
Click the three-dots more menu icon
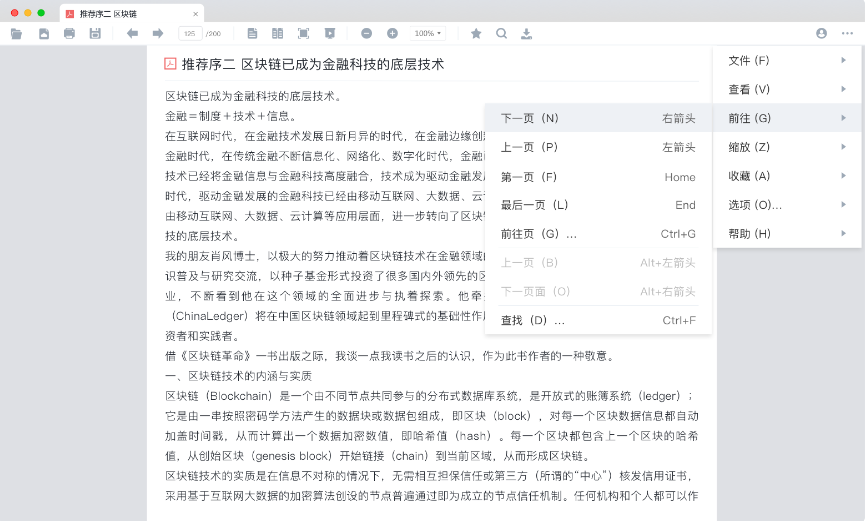click(847, 34)
